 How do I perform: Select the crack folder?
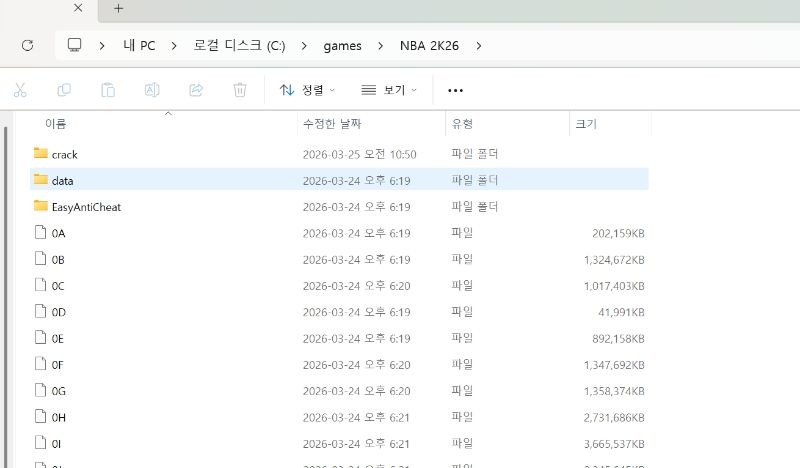click(x=64, y=154)
